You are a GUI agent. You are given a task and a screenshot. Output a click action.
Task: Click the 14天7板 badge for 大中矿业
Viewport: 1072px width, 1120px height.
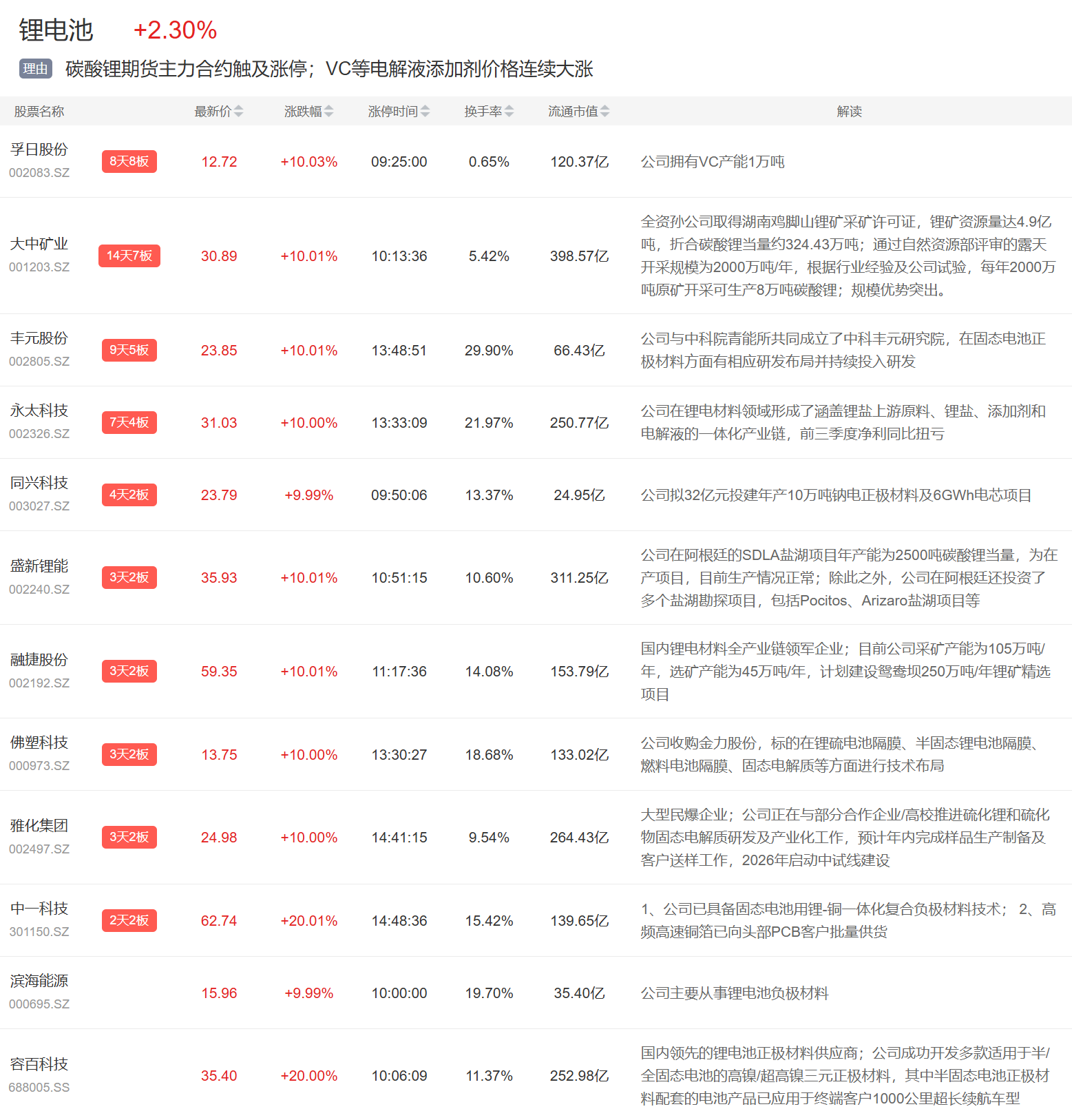coord(129,256)
